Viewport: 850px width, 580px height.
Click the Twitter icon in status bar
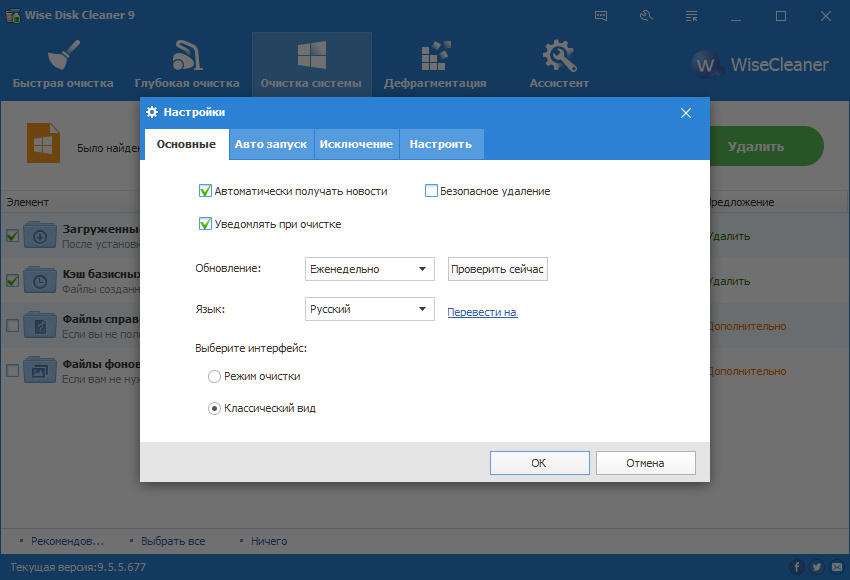pyautogui.click(x=817, y=567)
